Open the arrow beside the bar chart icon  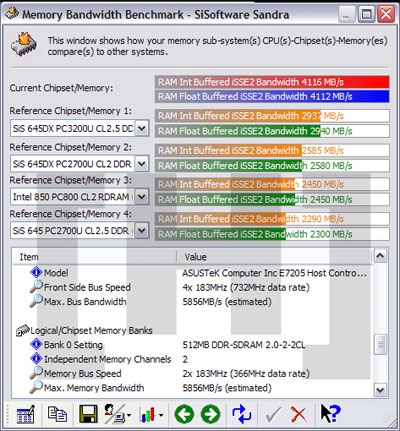161,415
